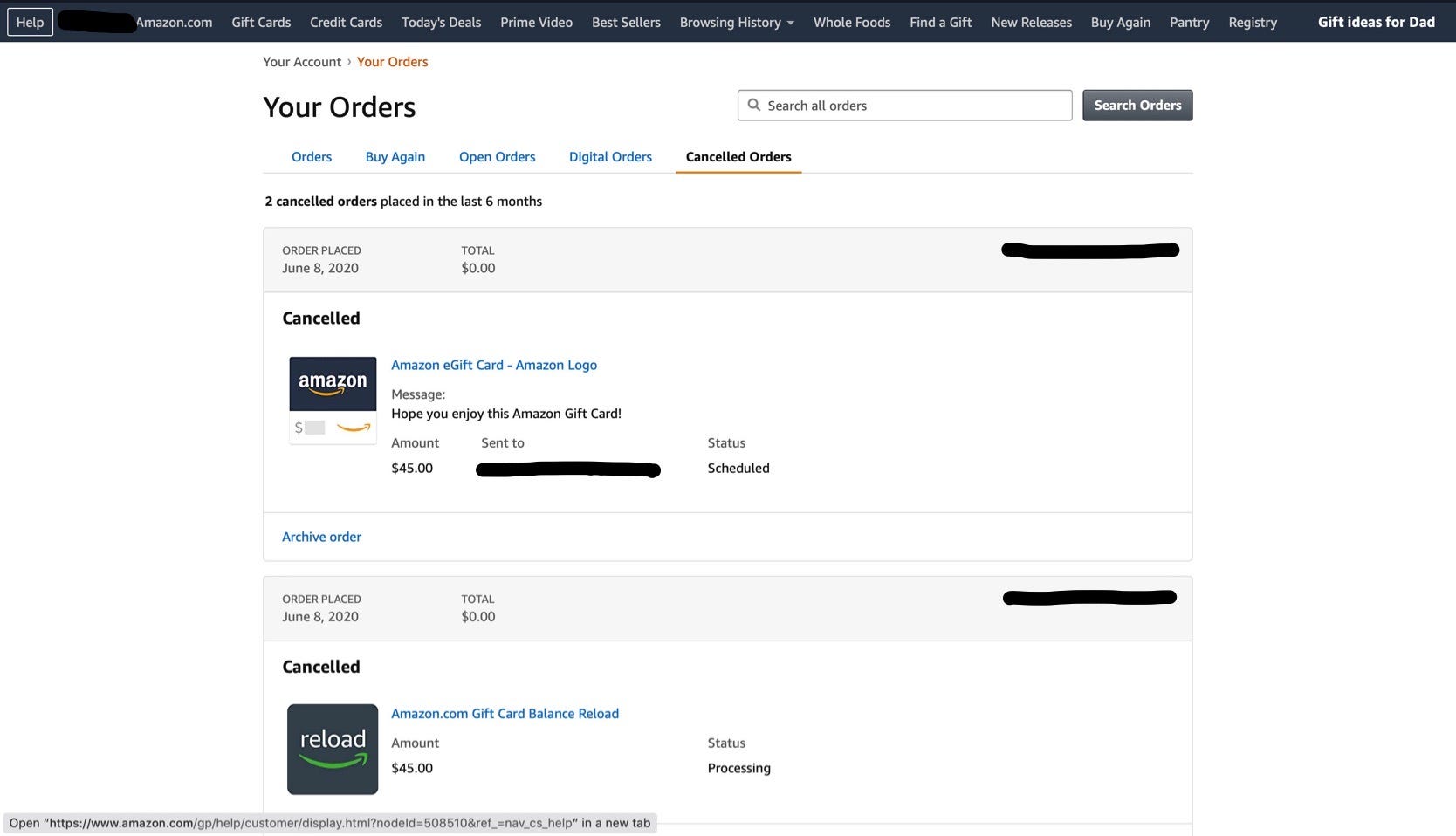Open the Amazon.com Gift Card Balance Reload link
1456x836 pixels.
click(505, 713)
